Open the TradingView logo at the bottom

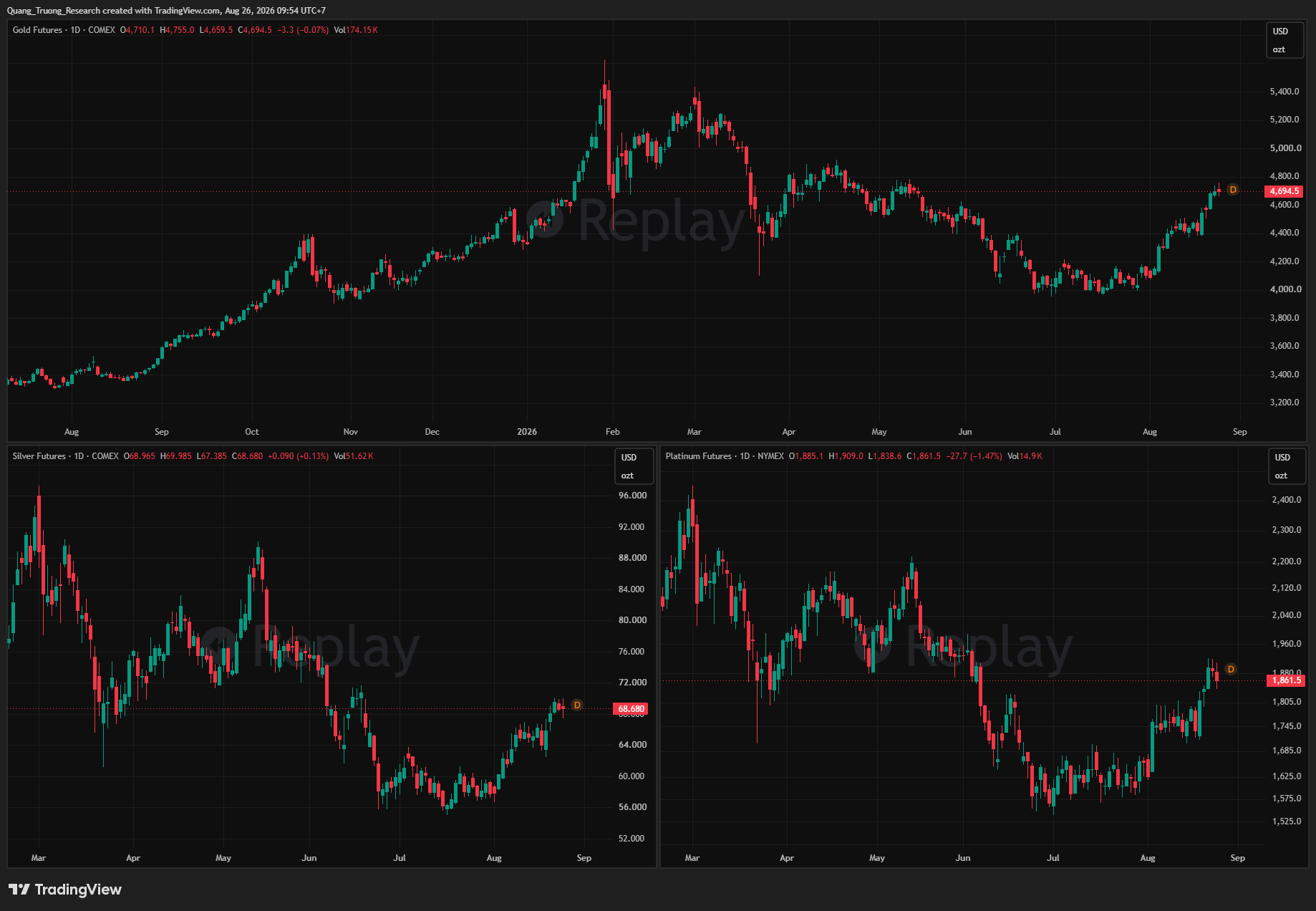[x=65, y=890]
